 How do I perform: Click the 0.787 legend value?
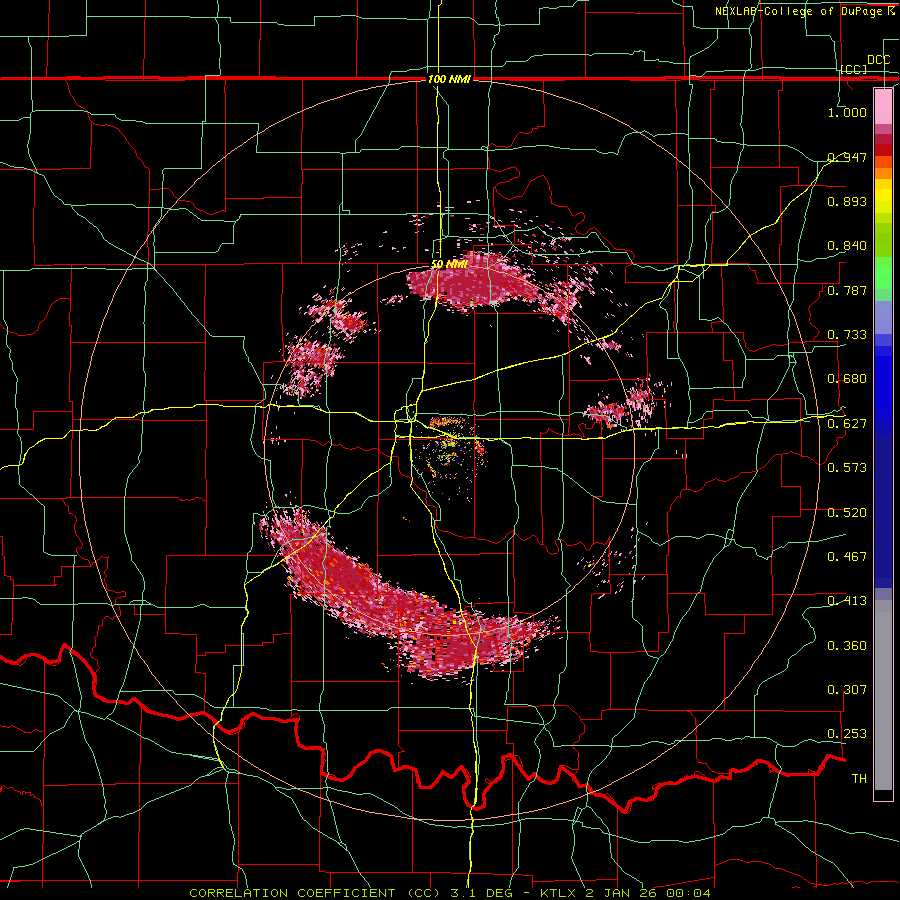click(847, 290)
